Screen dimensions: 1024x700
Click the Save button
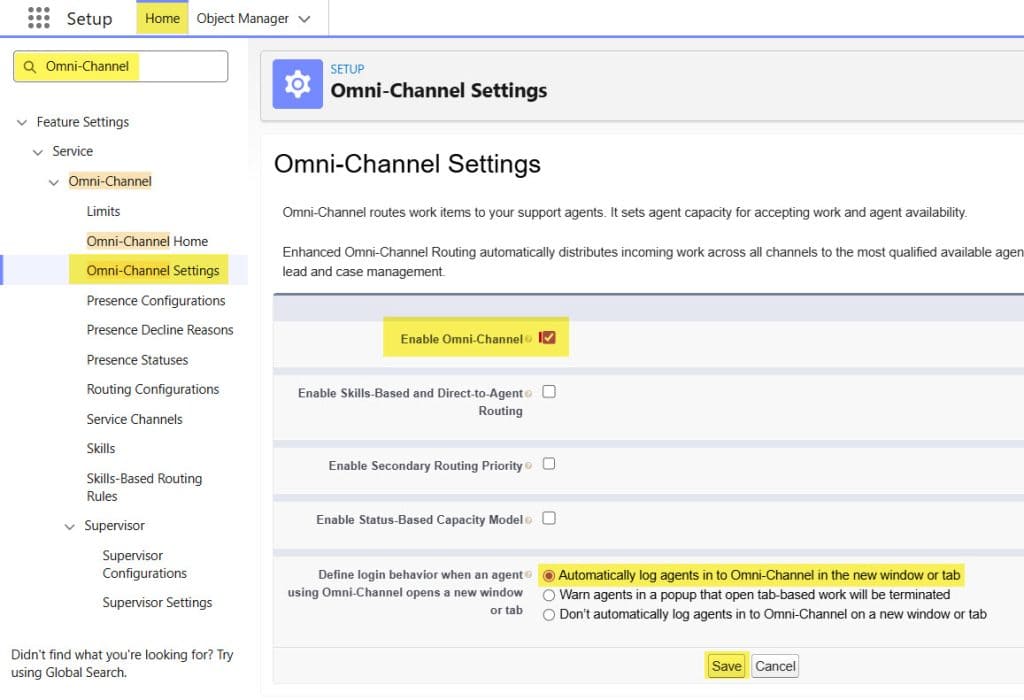(x=726, y=666)
